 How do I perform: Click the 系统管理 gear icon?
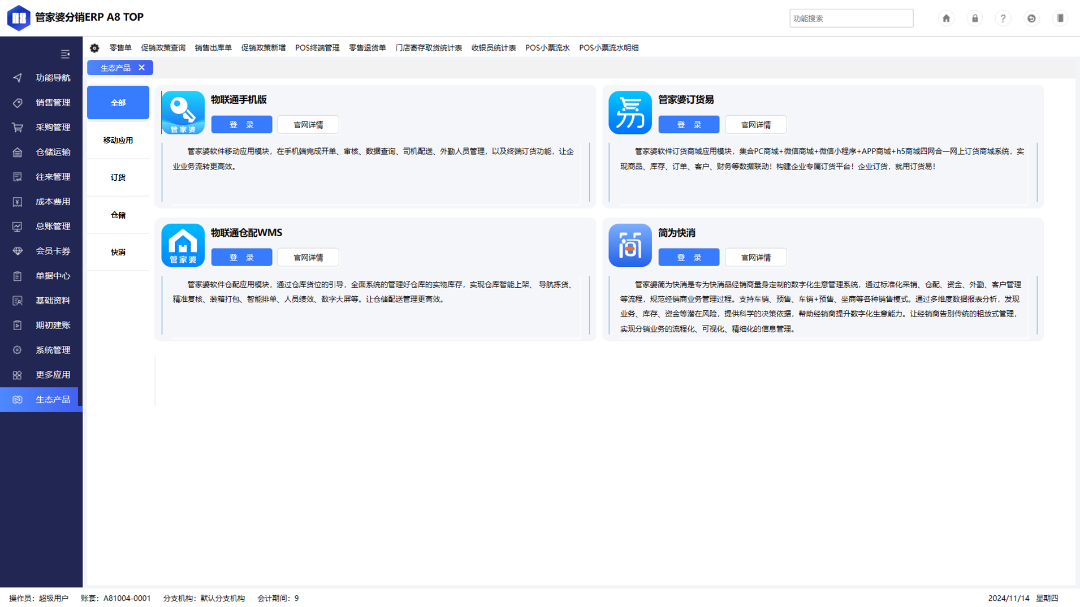pyautogui.click(x=17, y=350)
